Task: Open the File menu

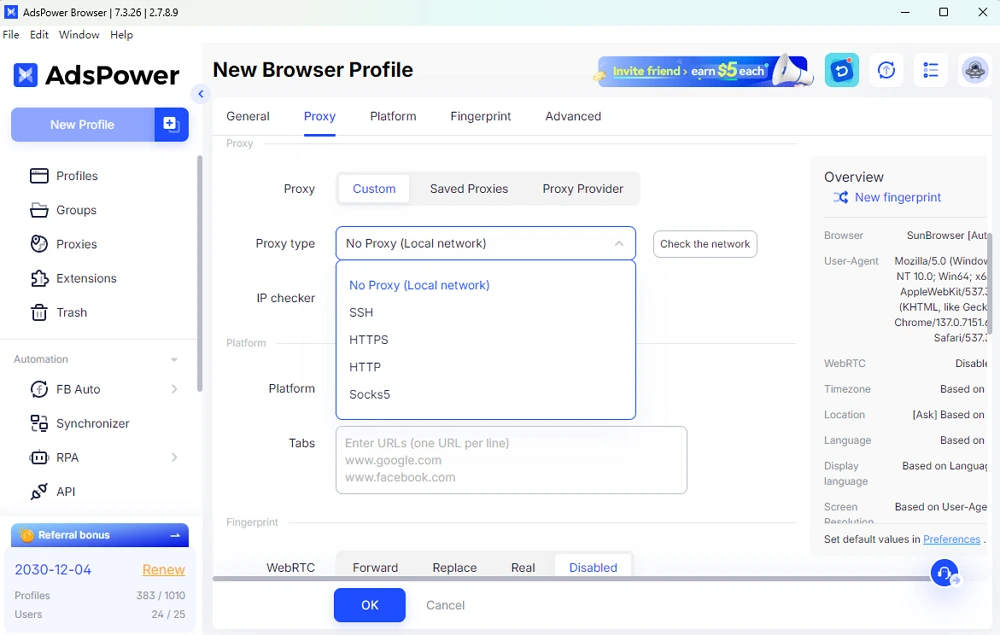Action: [11, 35]
